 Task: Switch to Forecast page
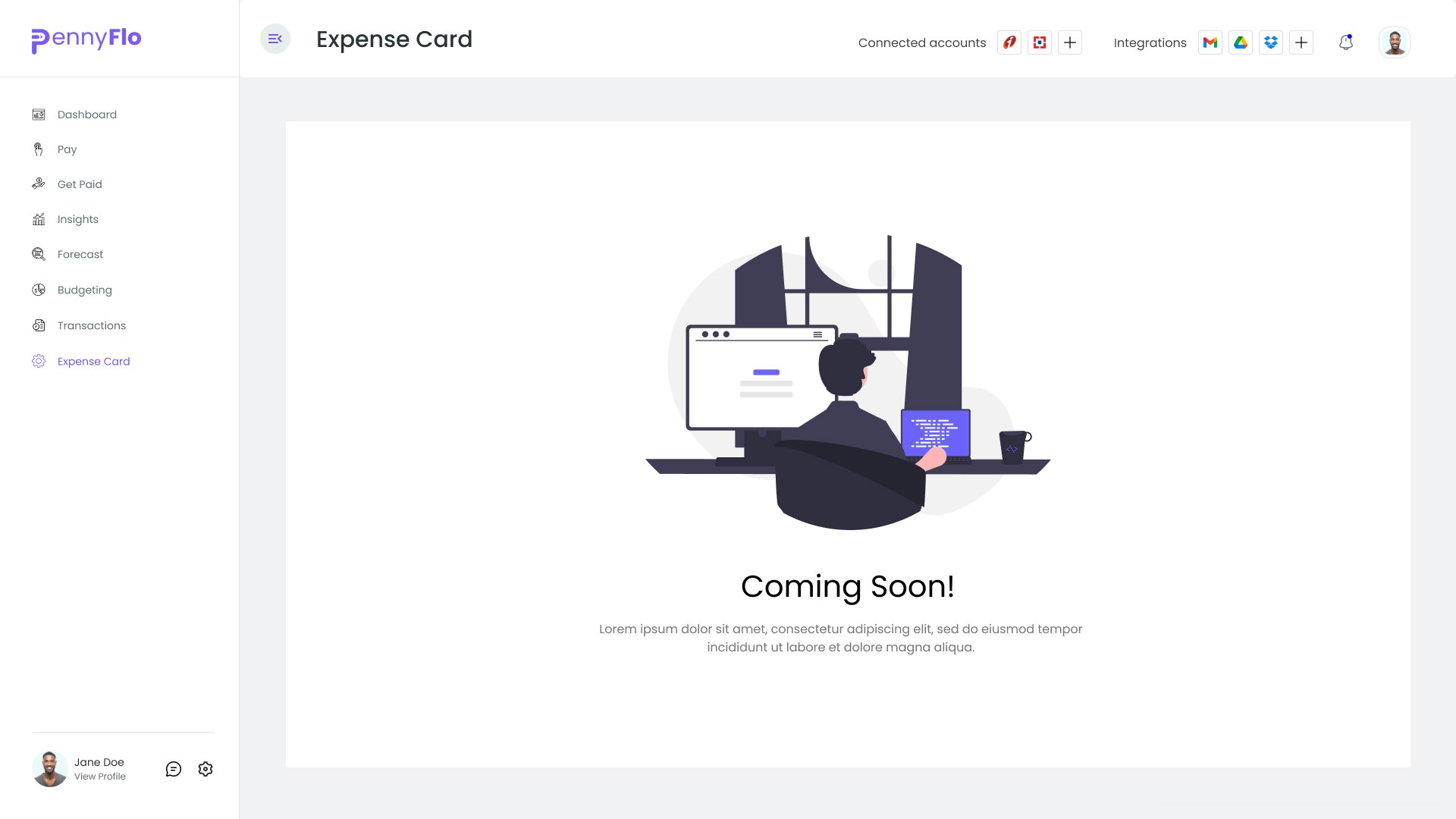(x=80, y=254)
